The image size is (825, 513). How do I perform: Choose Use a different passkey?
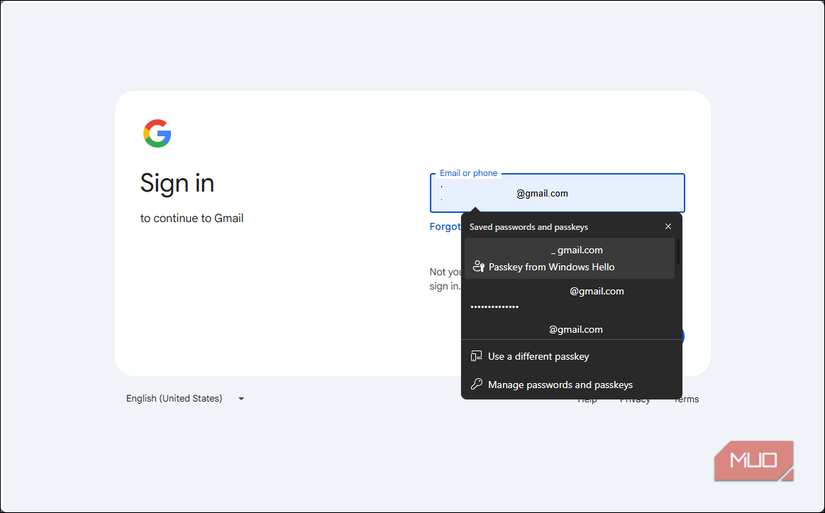[x=571, y=356]
